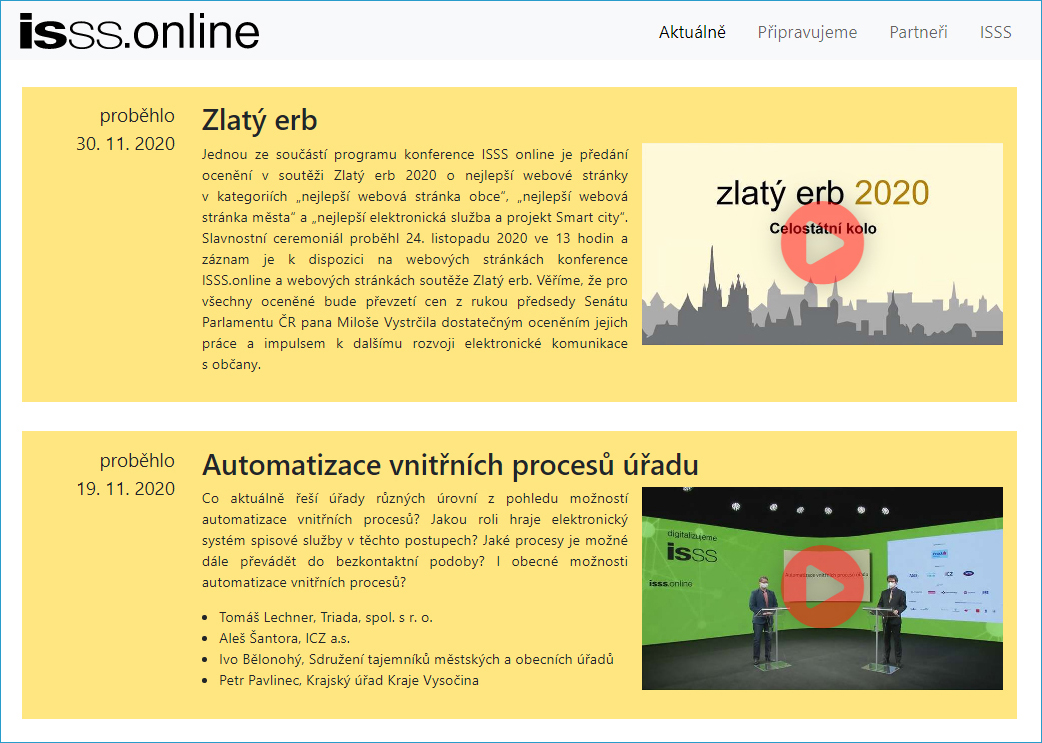Navigate to the ISSS menu item
Image resolution: width=1042 pixels, height=743 pixels.
point(995,32)
